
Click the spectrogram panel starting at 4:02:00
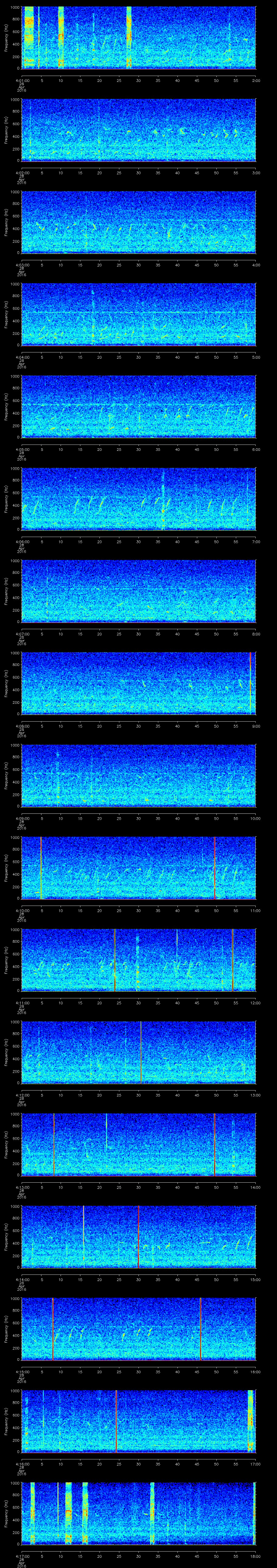click(x=139, y=130)
